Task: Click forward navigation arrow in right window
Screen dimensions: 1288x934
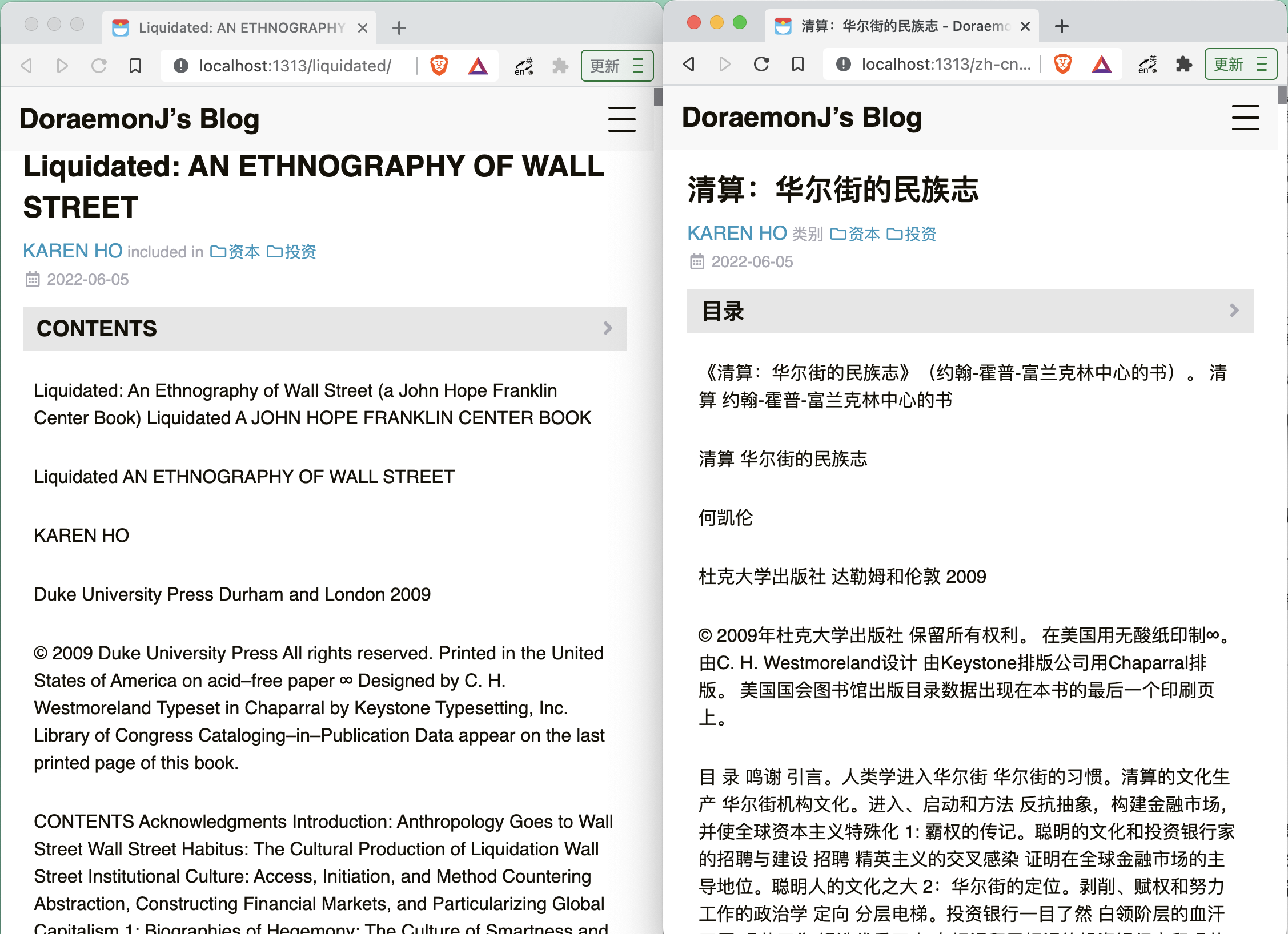Action: 724,64
